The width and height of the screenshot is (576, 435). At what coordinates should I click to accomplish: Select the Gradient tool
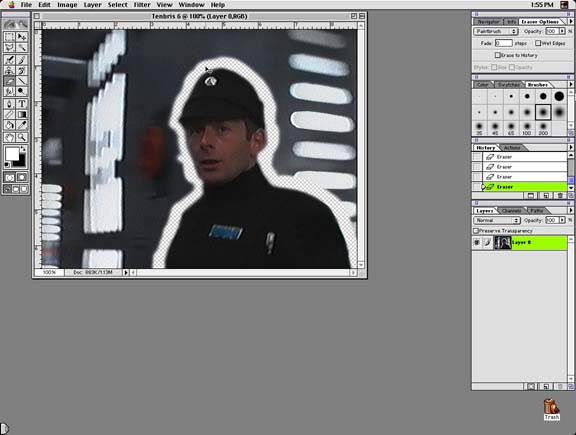click(x=22, y=115)
